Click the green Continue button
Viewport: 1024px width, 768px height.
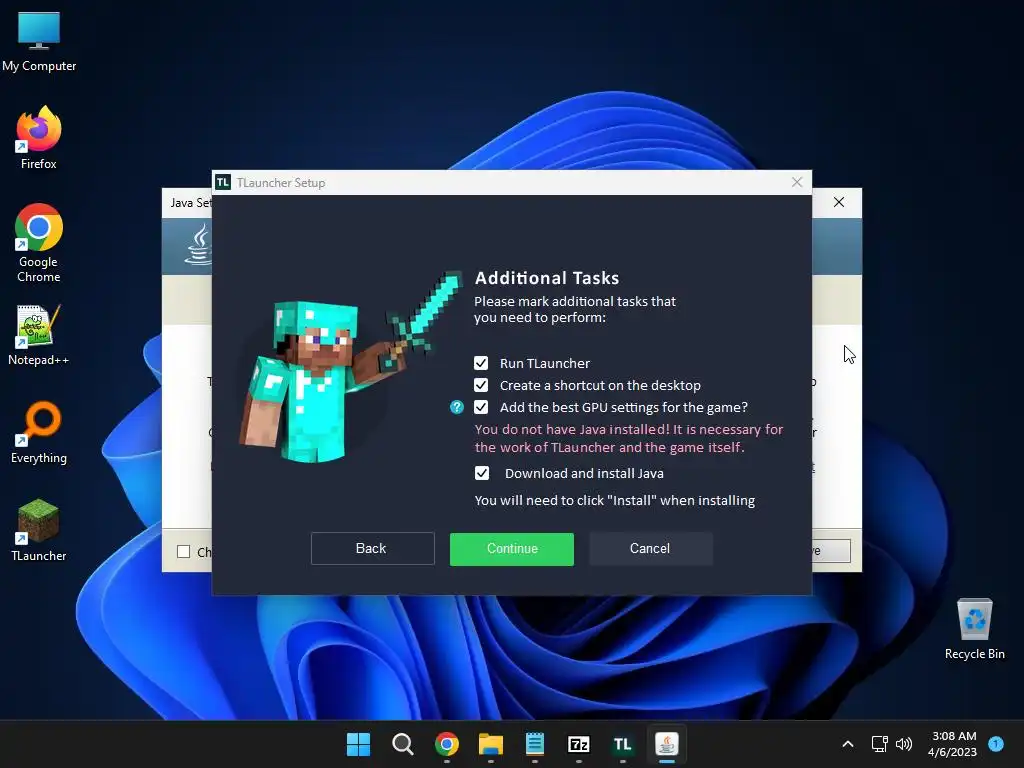511,549
